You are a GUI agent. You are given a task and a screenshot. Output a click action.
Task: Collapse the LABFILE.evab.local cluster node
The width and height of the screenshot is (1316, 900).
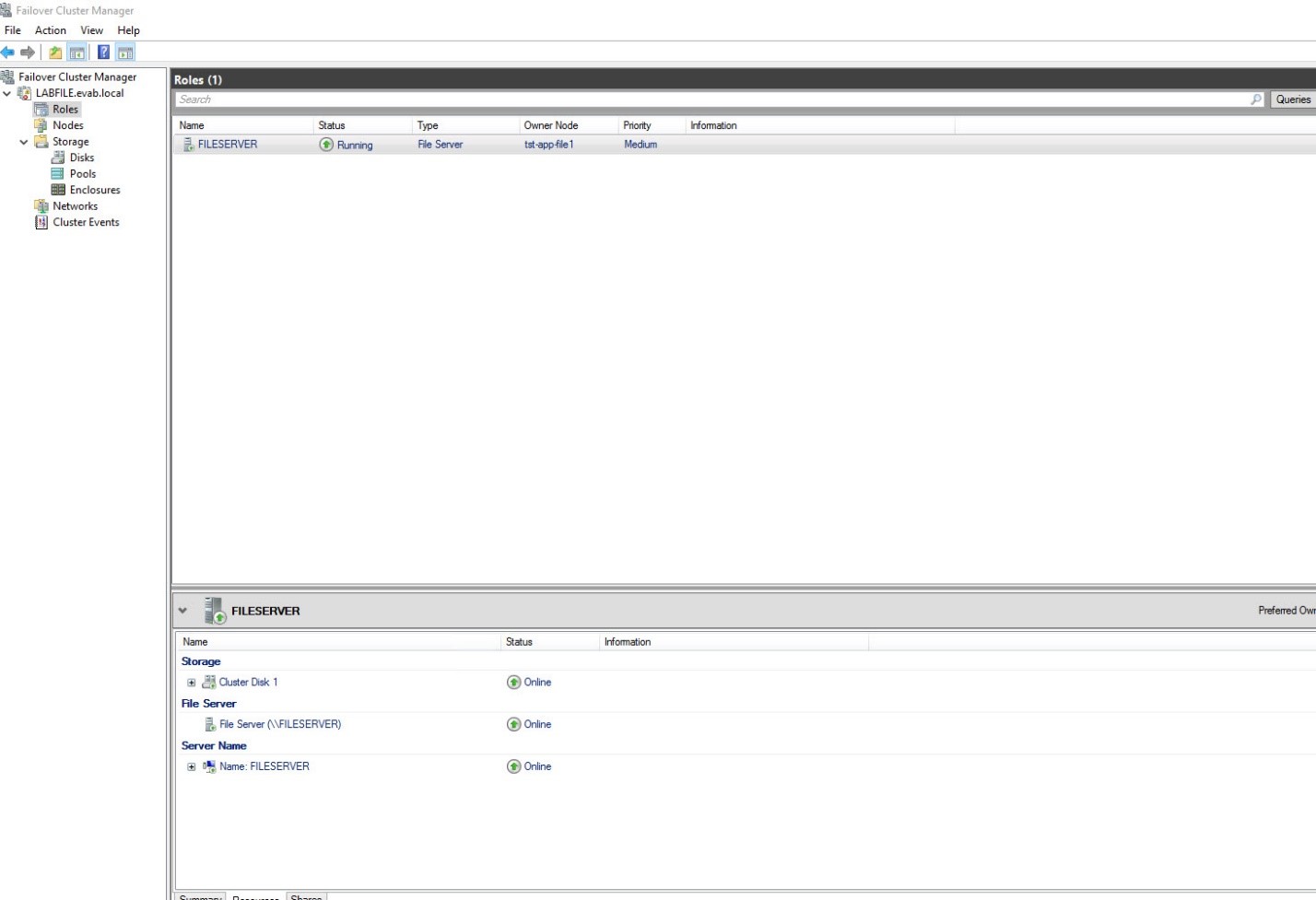coord(7,93)
